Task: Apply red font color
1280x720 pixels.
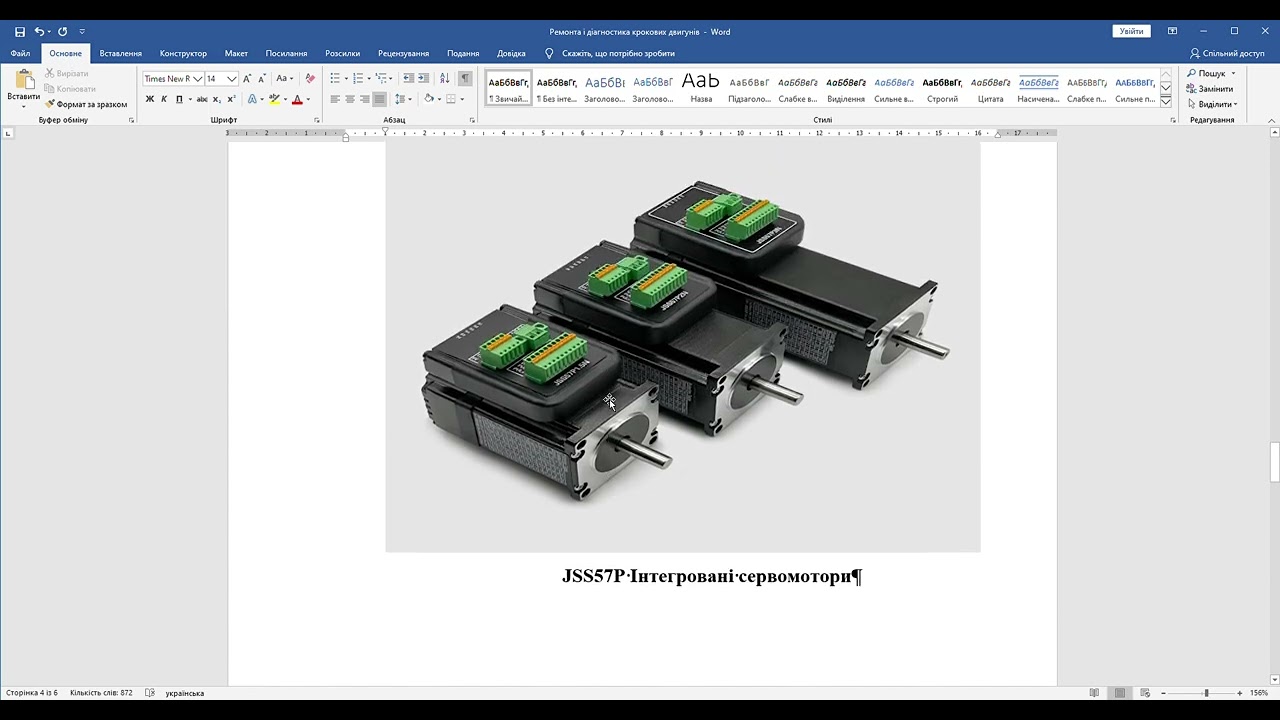Action: coord(297,99)
